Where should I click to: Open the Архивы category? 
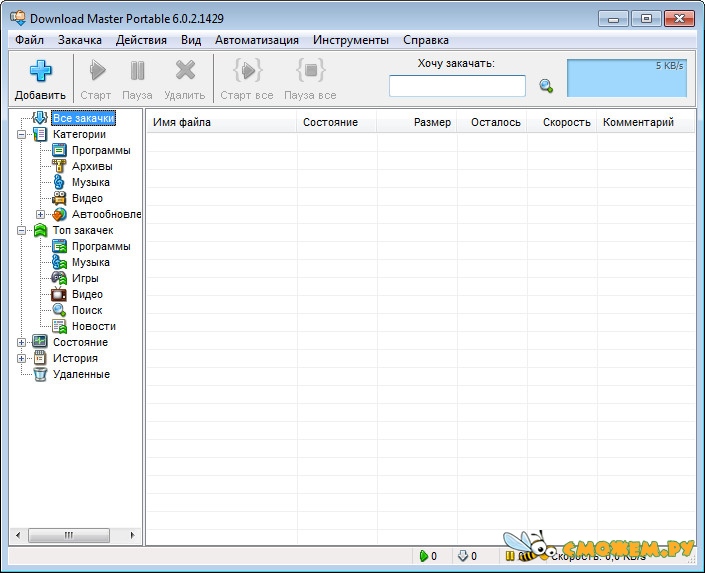(92, 166)
